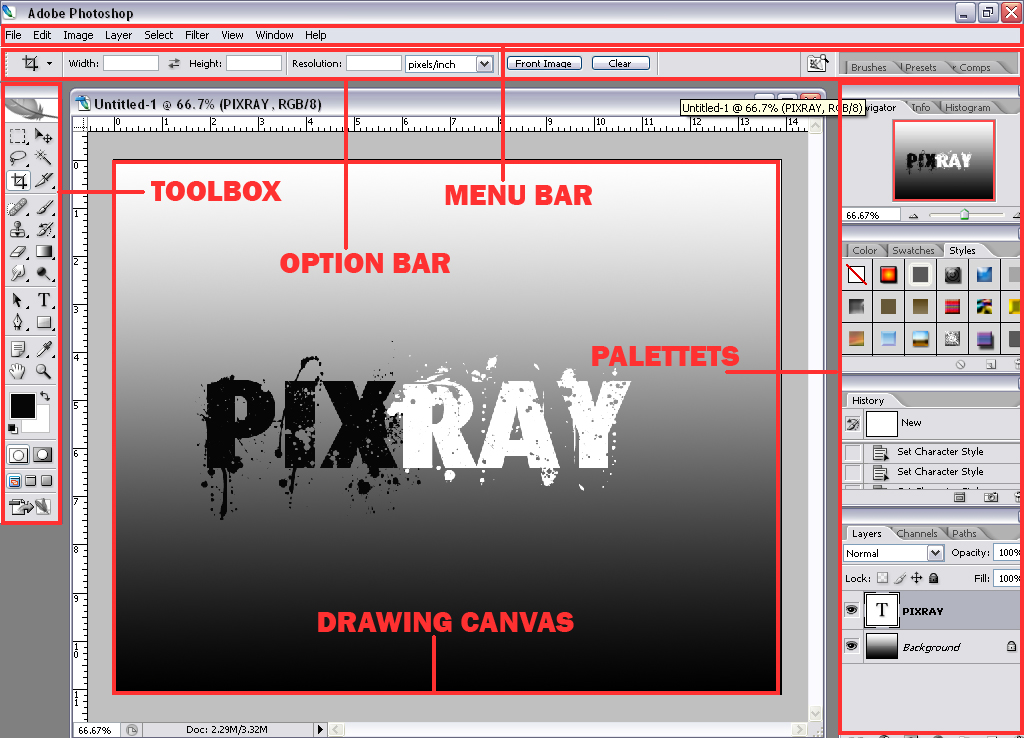1024x738 pixels.
Task: Activate the Hand tool
Action: (x=18, y=372)
